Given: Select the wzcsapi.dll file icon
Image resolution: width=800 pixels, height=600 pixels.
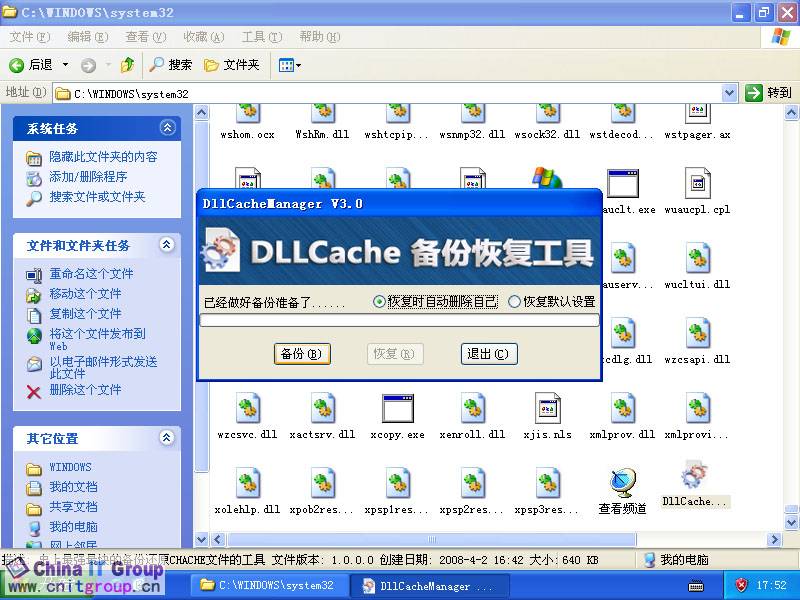Looking at the screenshot, I should [x=697, y=333].
